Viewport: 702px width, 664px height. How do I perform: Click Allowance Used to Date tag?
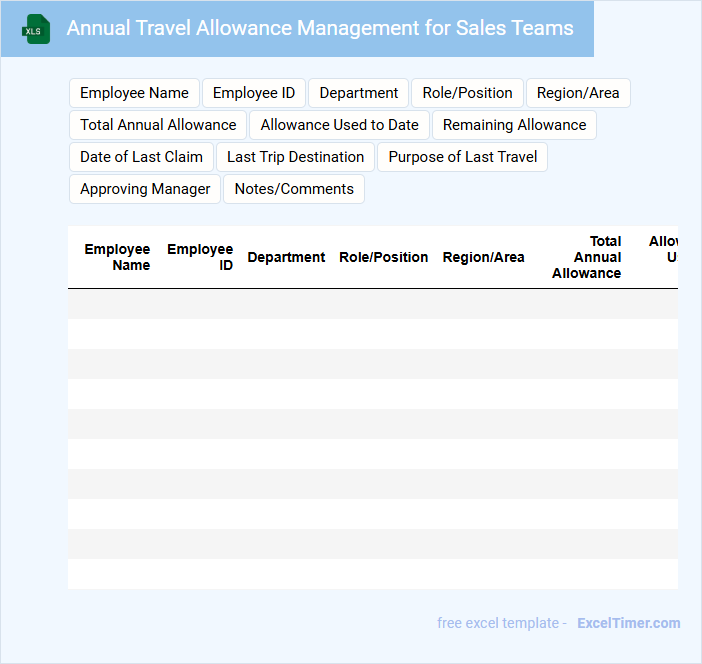tap(339, 125)
